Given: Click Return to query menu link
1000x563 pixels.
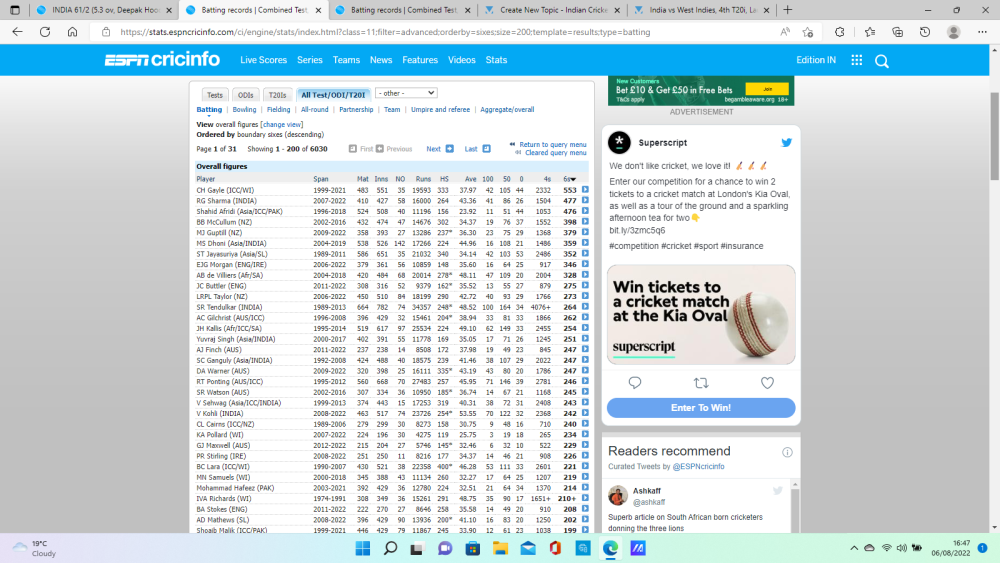Looking at the screenshot, I should pyautogui.click(x=552, y=145).
